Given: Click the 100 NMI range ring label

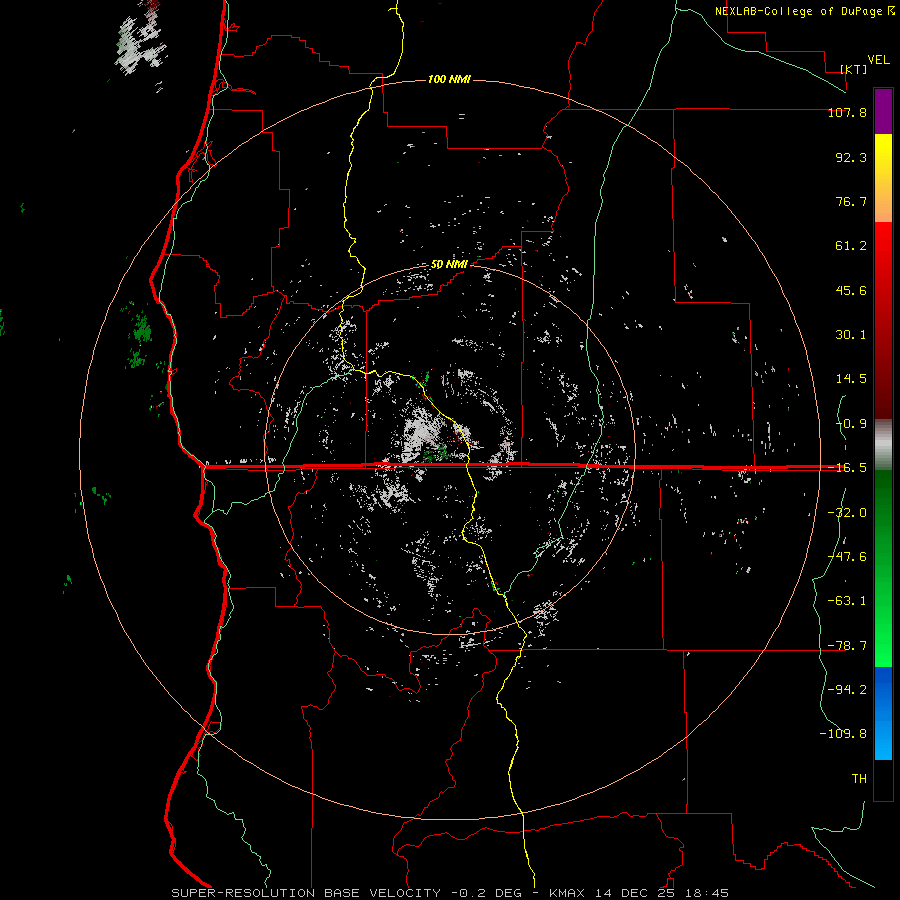Looking at the screenshot, I should coord(449,79).
